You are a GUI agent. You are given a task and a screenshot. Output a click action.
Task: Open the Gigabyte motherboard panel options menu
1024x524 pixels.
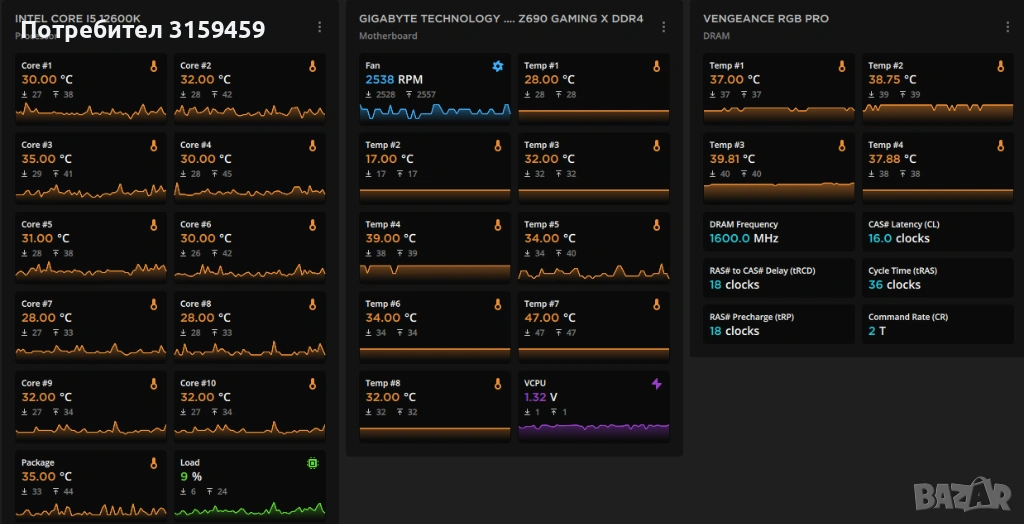[663, 27]
